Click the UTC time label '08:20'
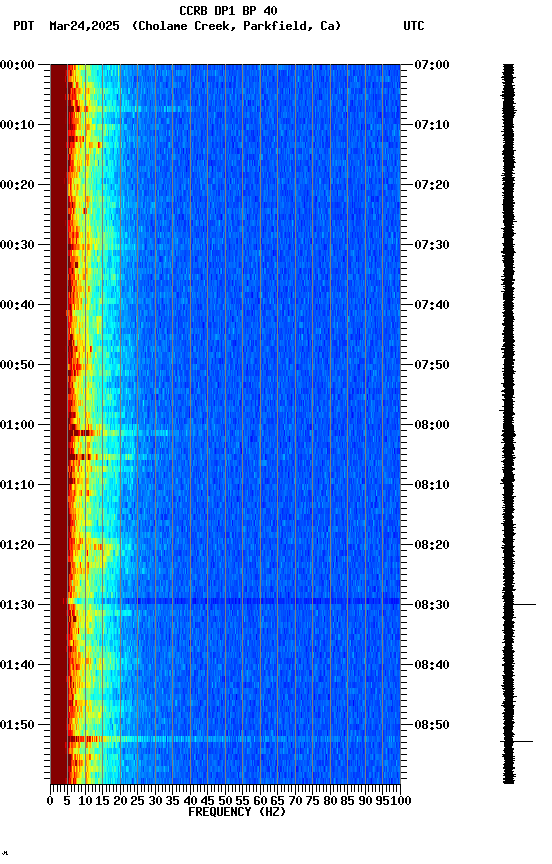The image size is (552, 864). (432, 546)
